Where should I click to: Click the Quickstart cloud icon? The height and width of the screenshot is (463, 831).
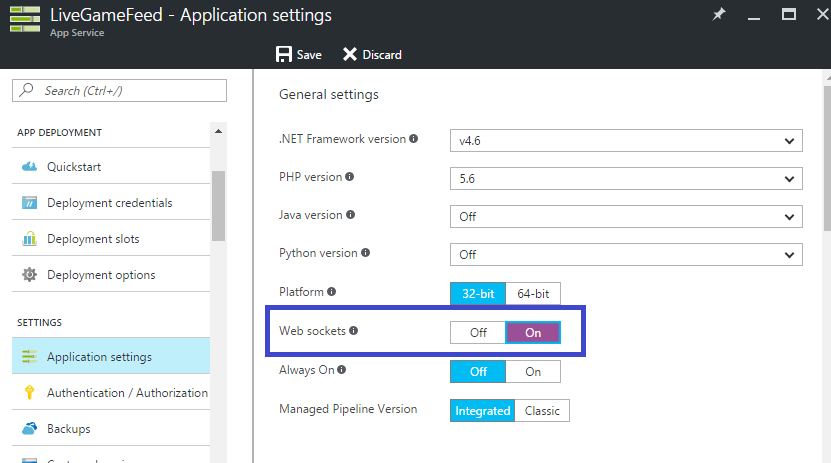click(29, 167)
